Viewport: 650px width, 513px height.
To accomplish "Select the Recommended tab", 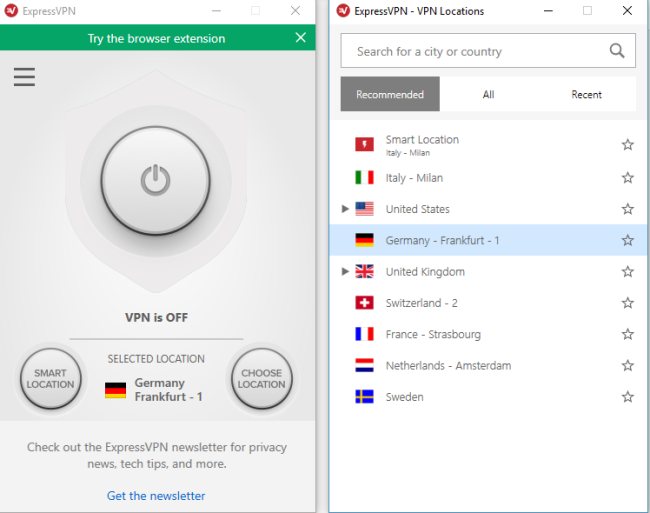I will pos(390,95).
